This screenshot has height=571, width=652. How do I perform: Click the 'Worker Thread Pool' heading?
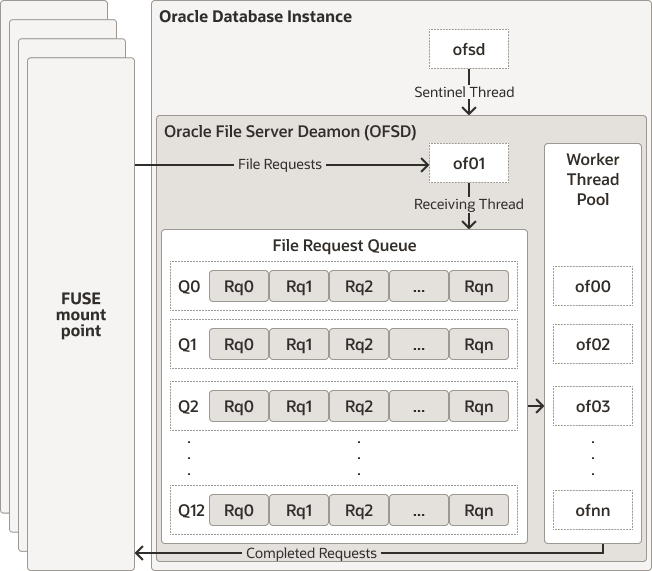593,179
